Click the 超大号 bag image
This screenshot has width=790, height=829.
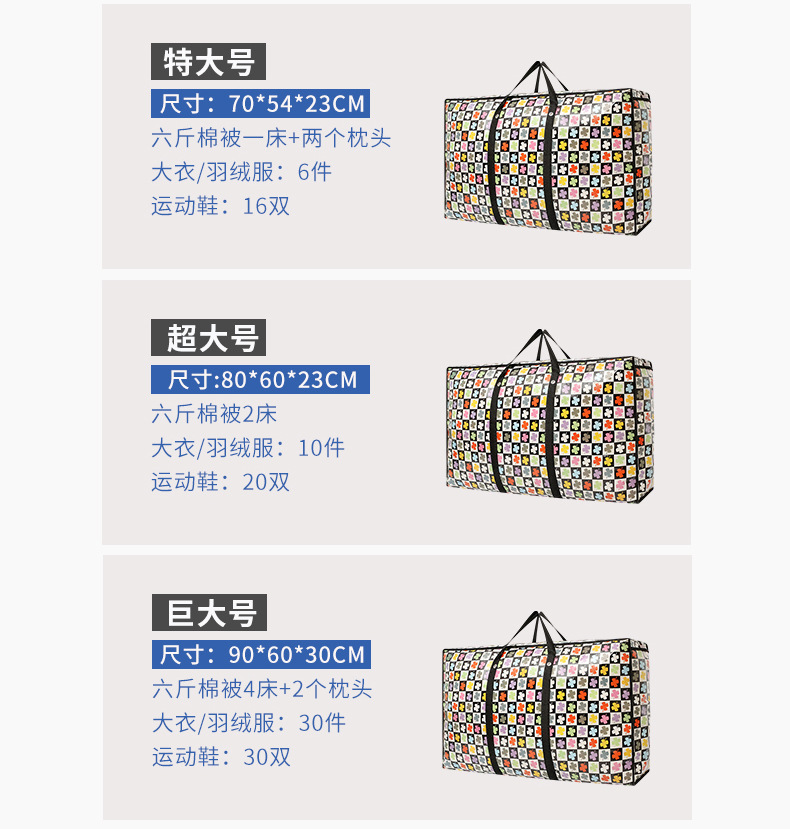549,416
